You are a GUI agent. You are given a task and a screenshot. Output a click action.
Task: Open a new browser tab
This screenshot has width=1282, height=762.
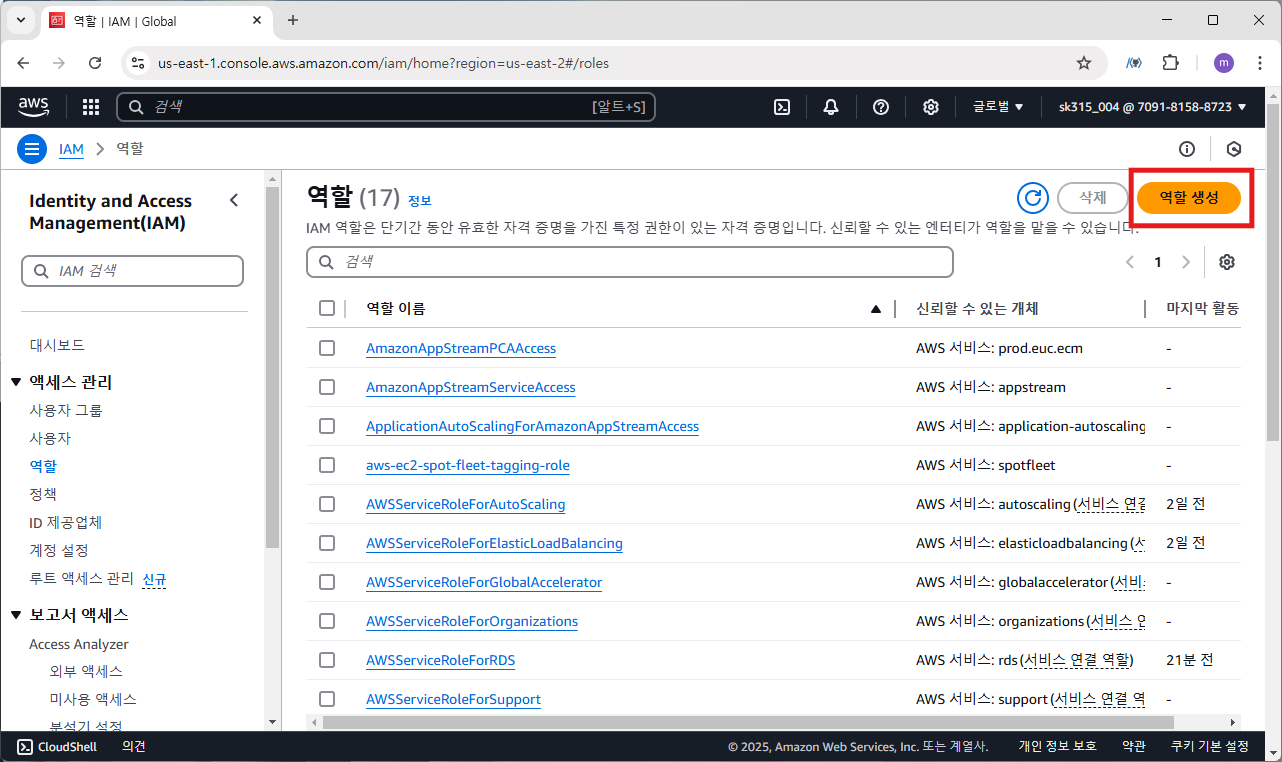(293, 20)
